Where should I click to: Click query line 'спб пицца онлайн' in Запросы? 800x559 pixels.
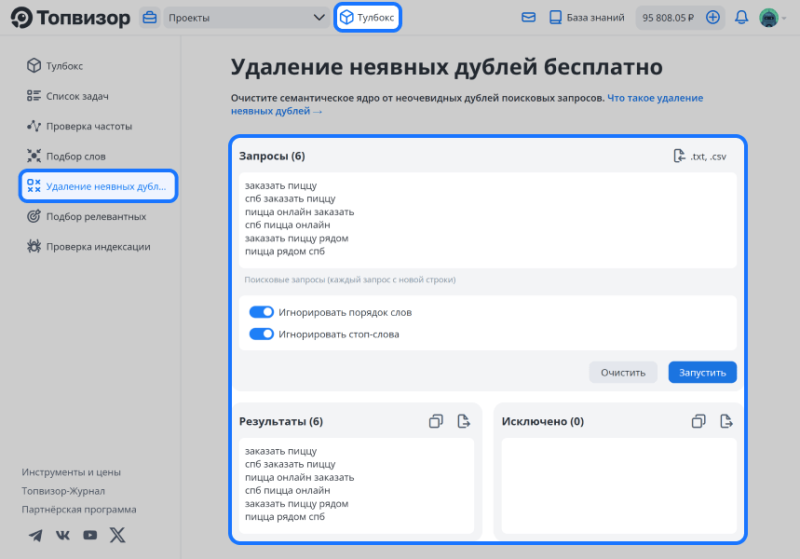pyautogui.click(x=287, y=225)
